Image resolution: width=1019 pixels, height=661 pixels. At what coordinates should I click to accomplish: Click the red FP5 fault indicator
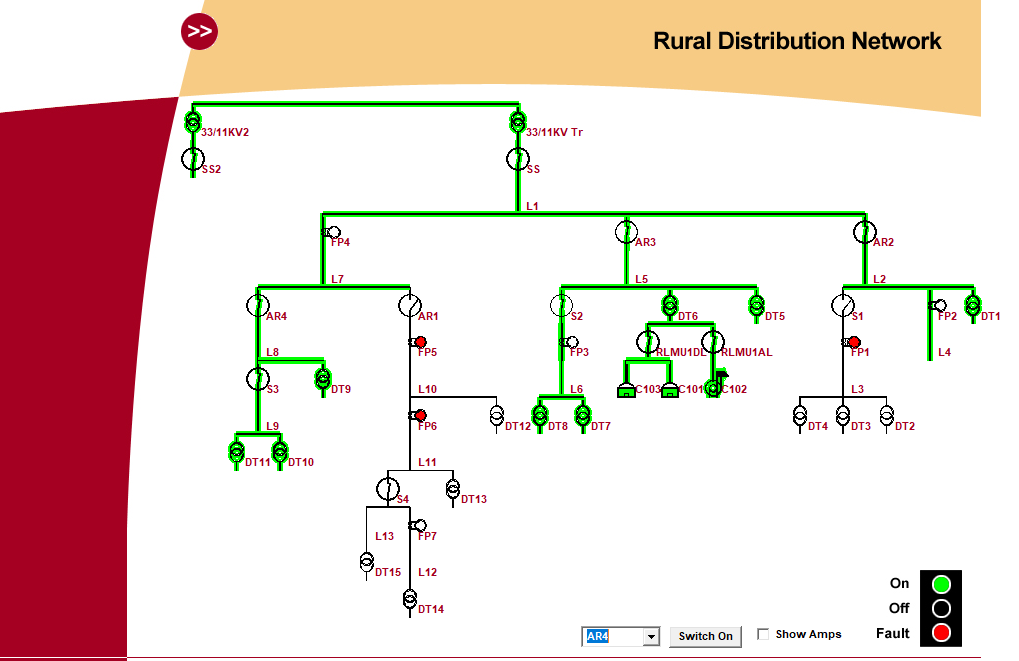point(419,342)
